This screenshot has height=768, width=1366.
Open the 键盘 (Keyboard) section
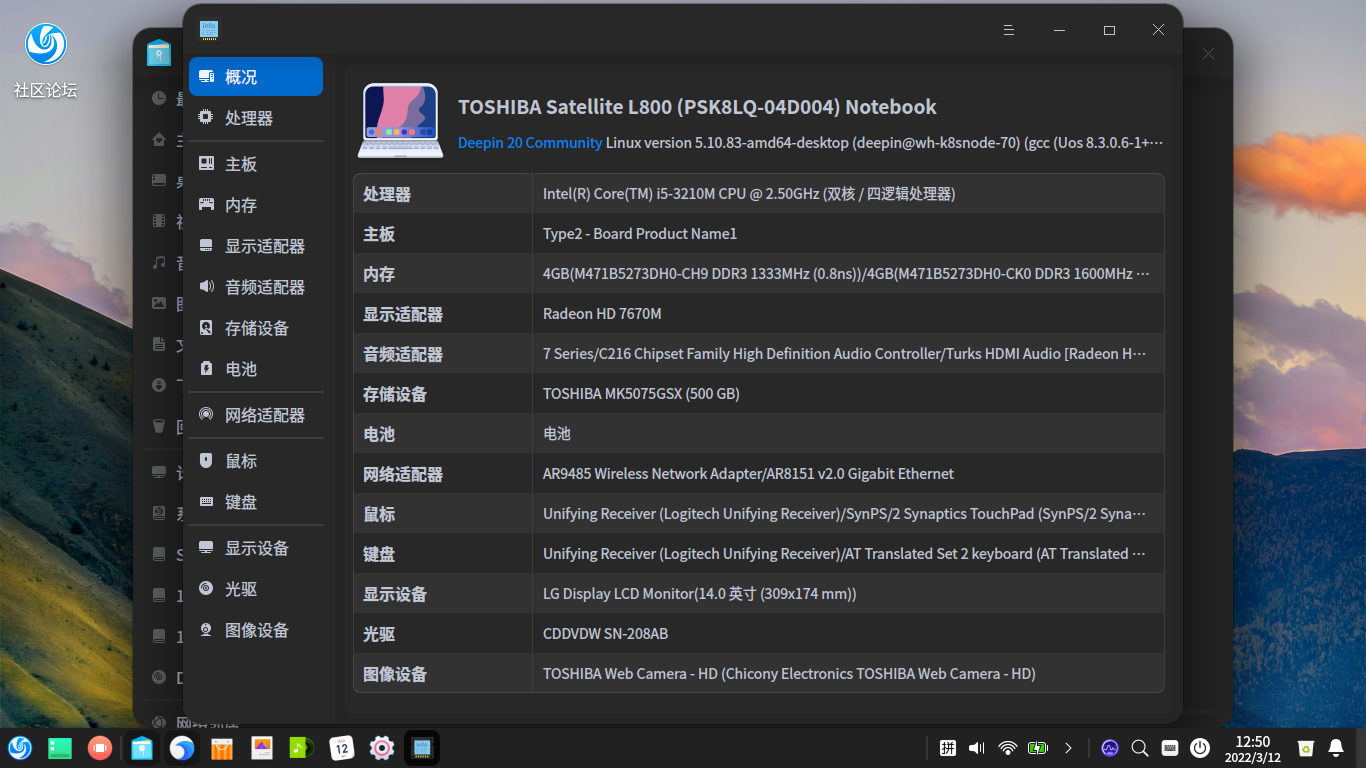click(240, 502)
